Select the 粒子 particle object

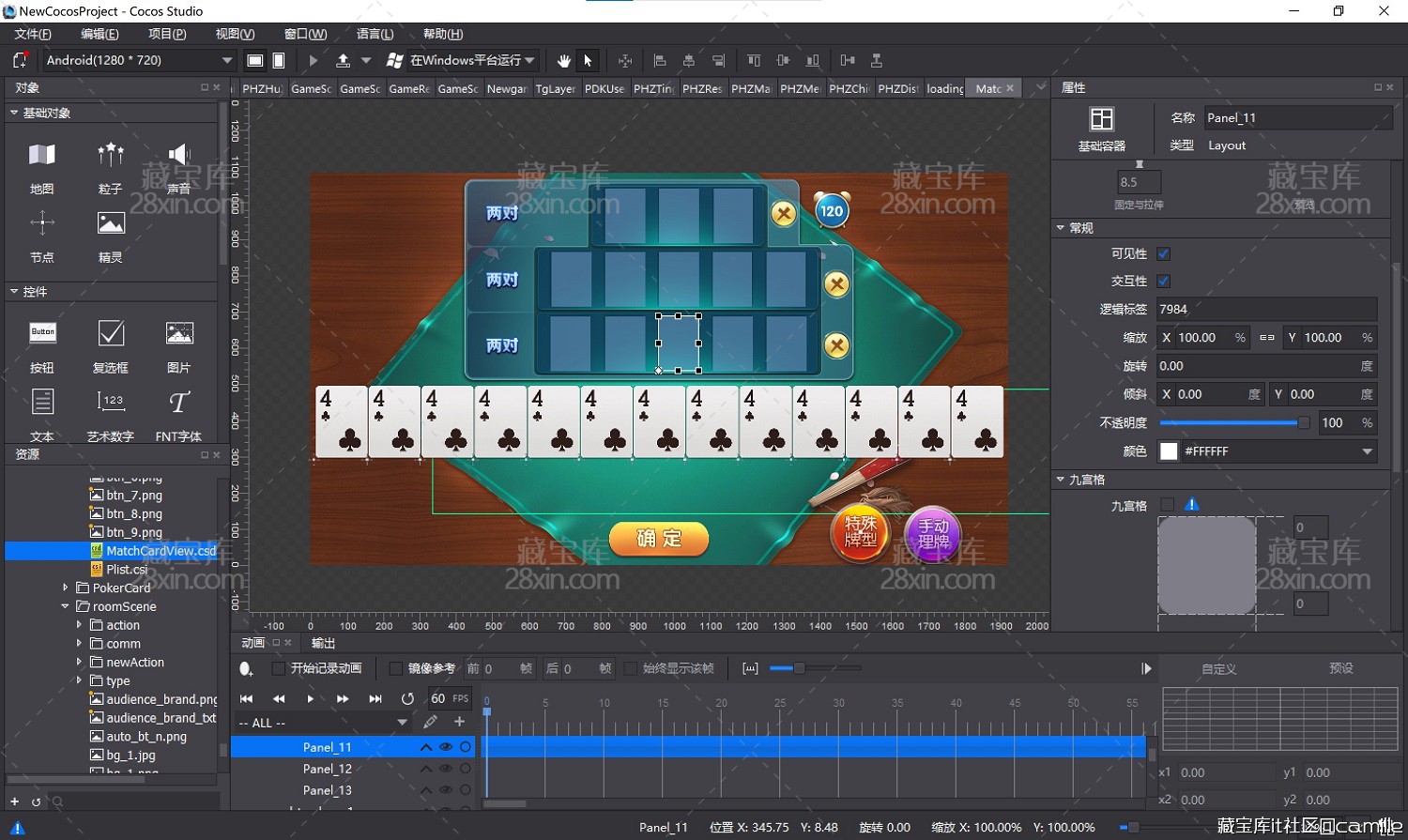111,167
